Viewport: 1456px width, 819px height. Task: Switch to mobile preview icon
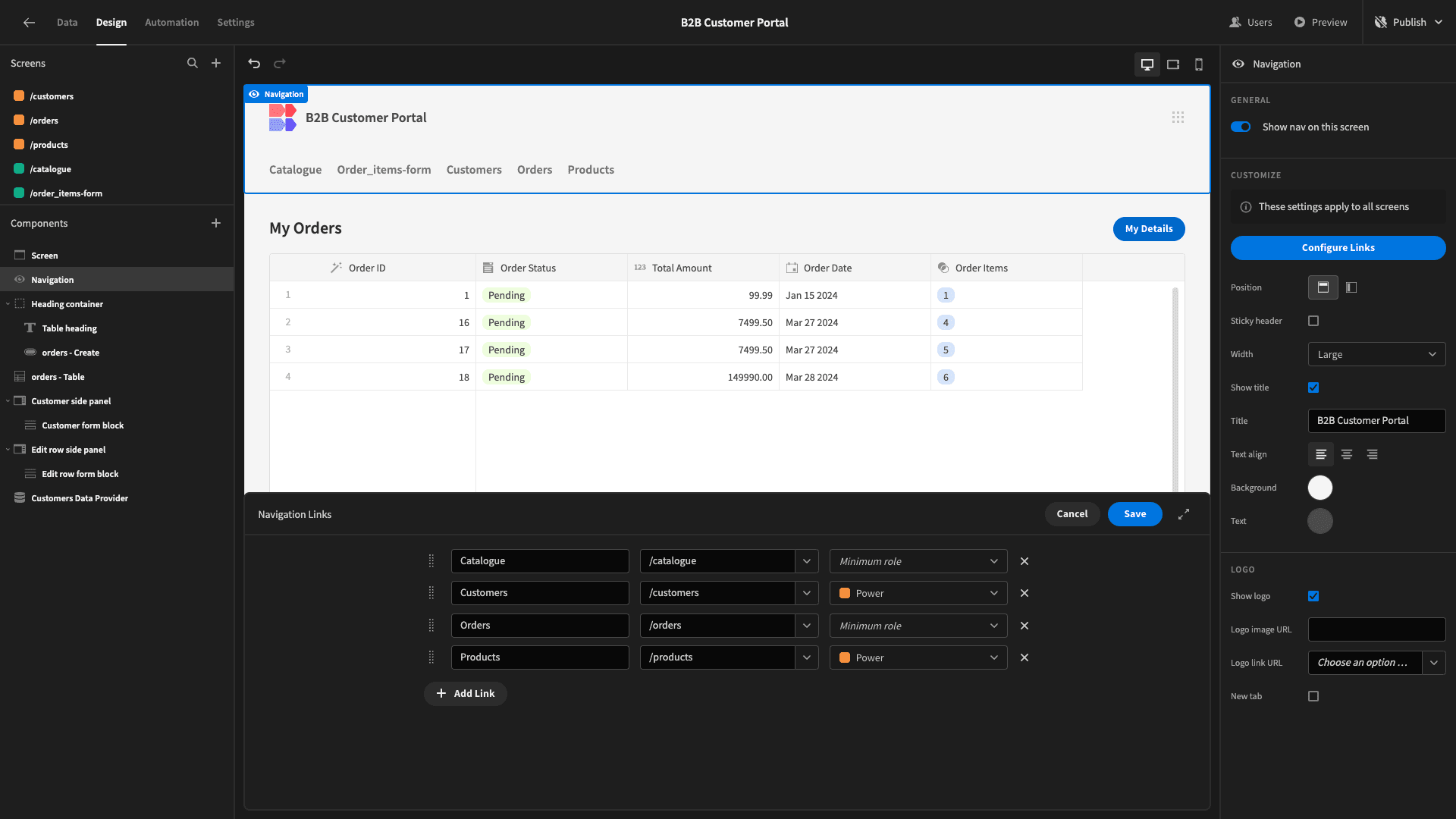(x=1199, y=64)
